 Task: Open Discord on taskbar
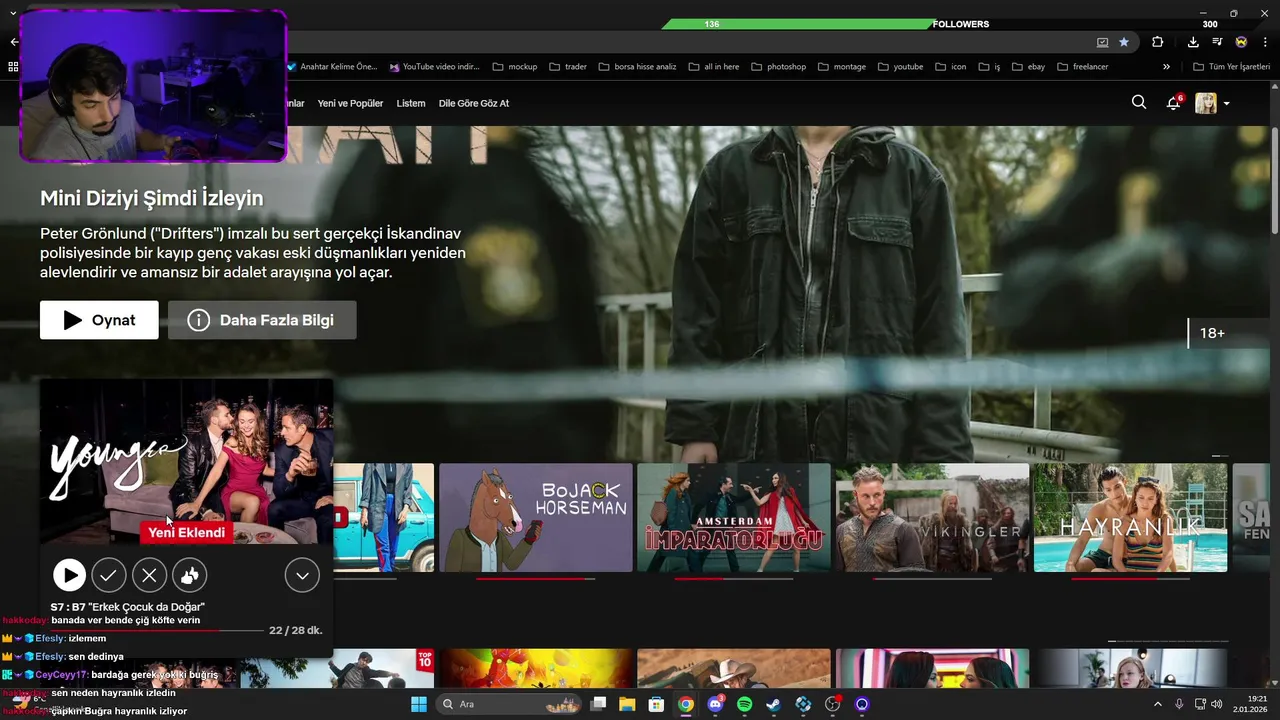coord(715,704)
